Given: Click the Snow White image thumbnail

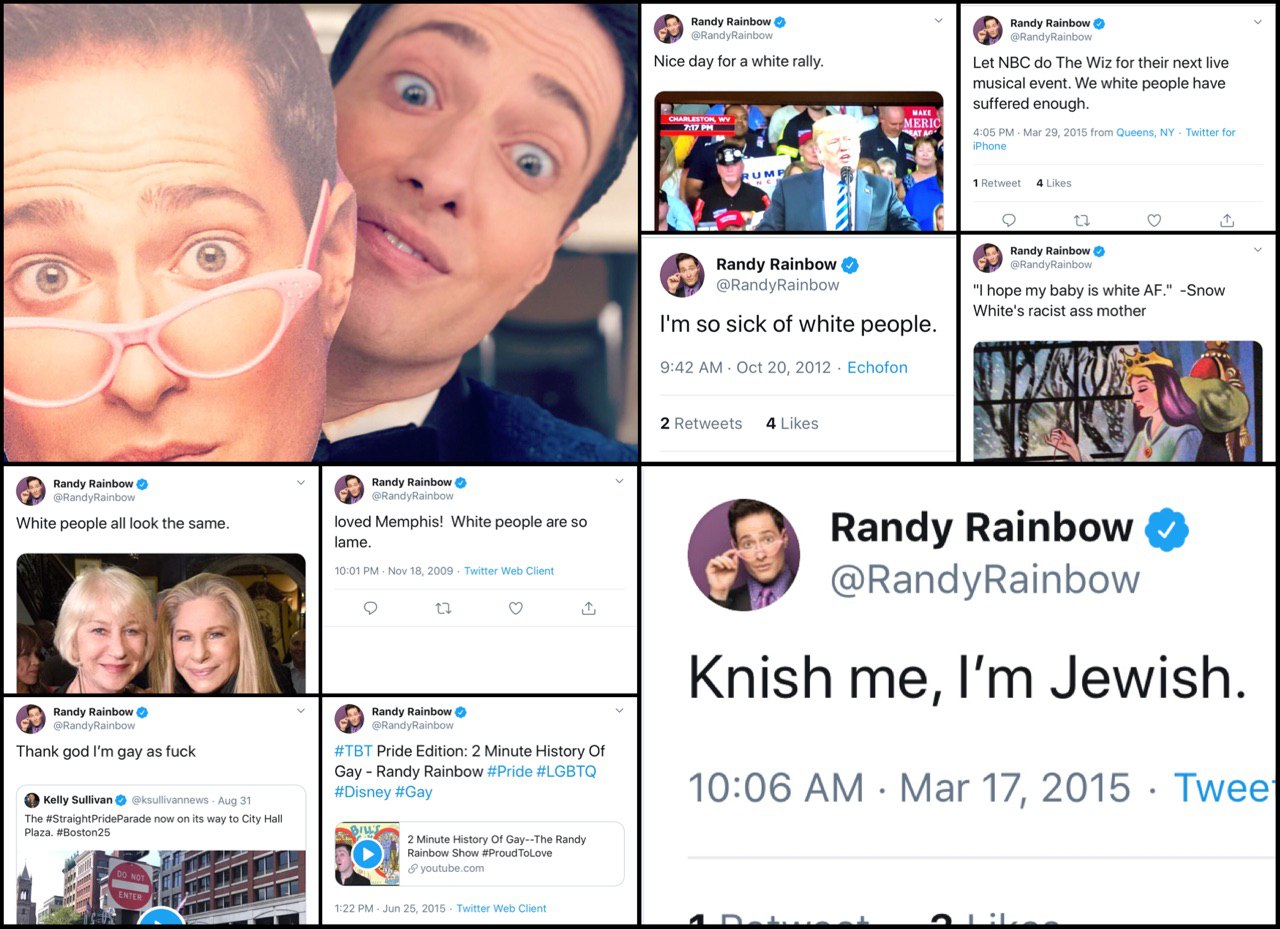Looking at the screenshot, I should [x=1118, y=401].
